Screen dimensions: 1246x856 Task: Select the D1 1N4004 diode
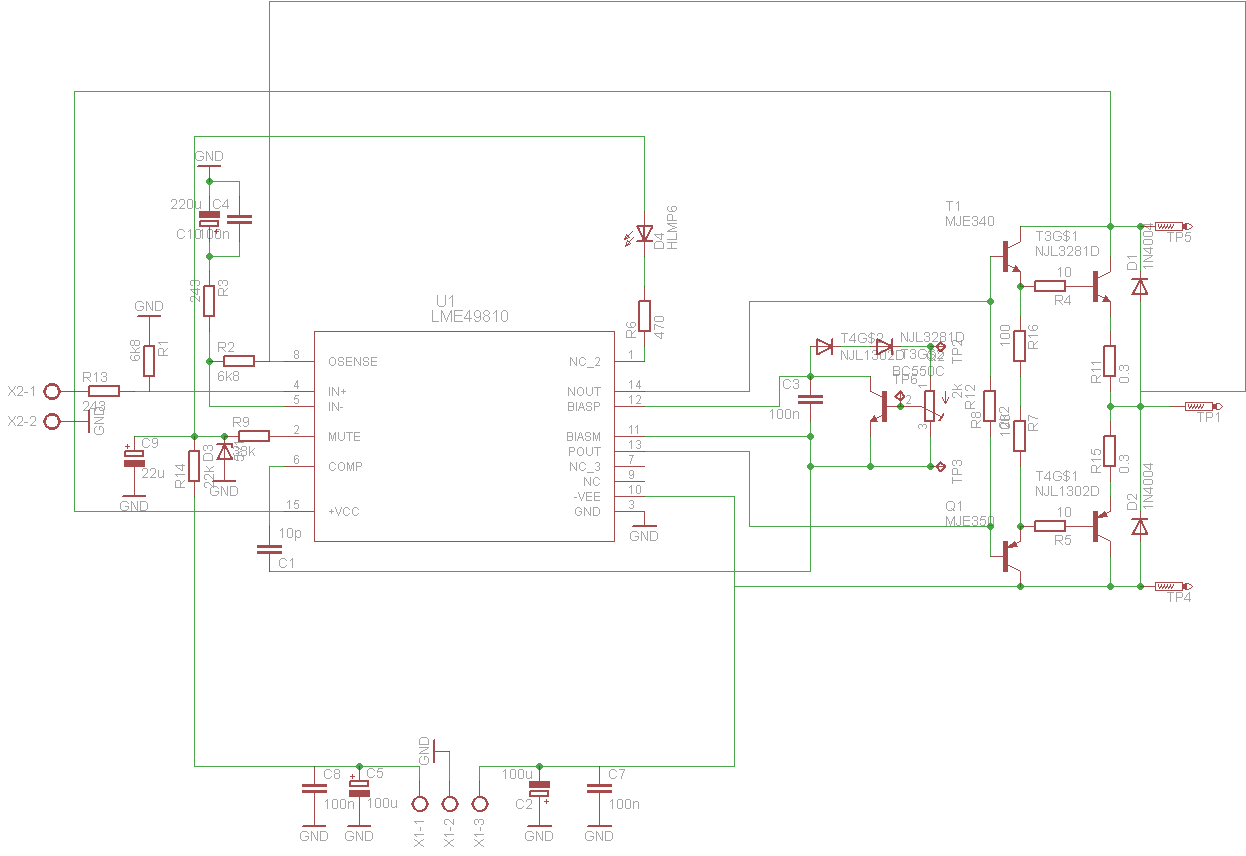point(1139,286)
